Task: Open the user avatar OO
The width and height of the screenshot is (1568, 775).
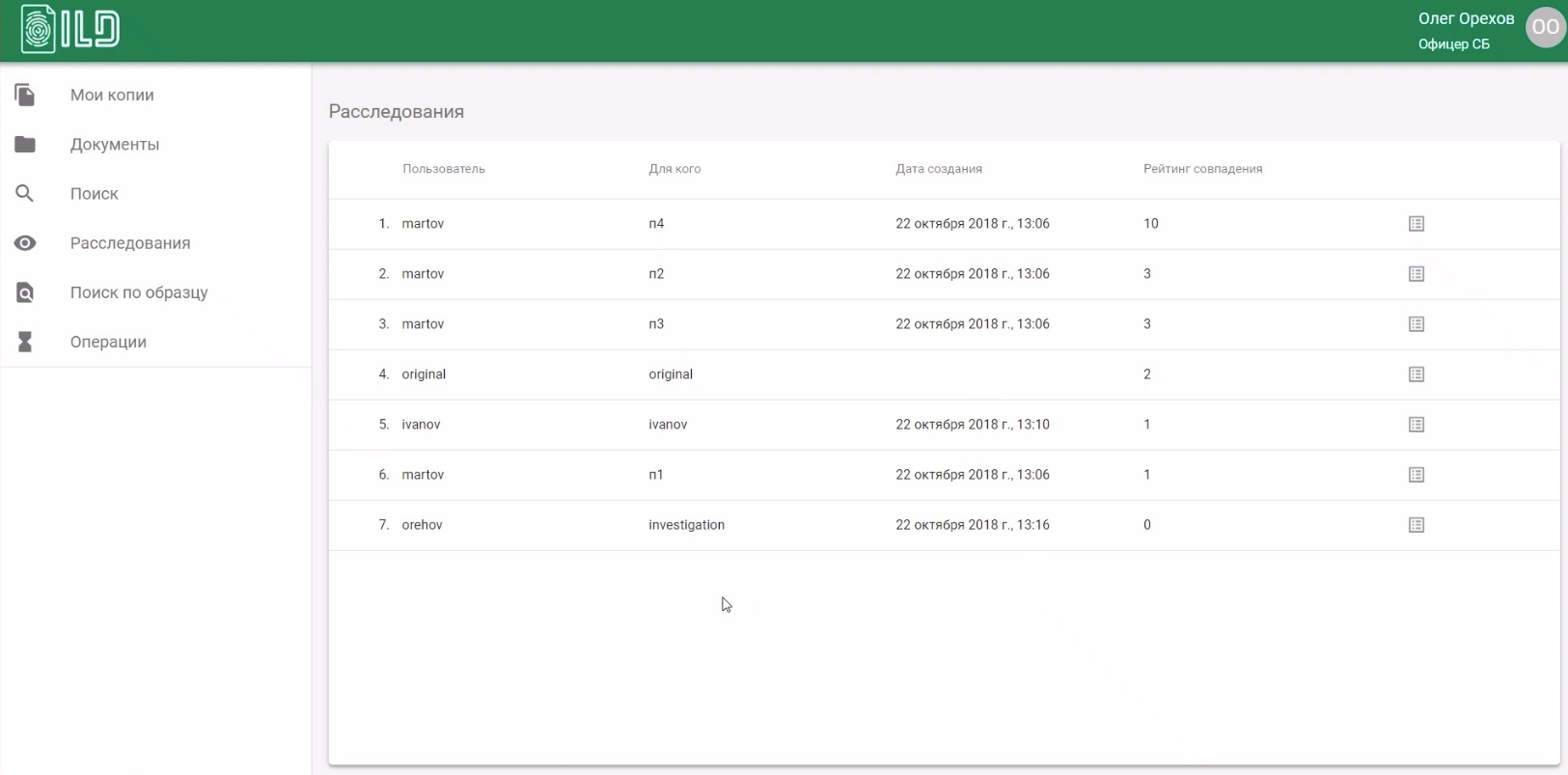Action: point(1545,27)
